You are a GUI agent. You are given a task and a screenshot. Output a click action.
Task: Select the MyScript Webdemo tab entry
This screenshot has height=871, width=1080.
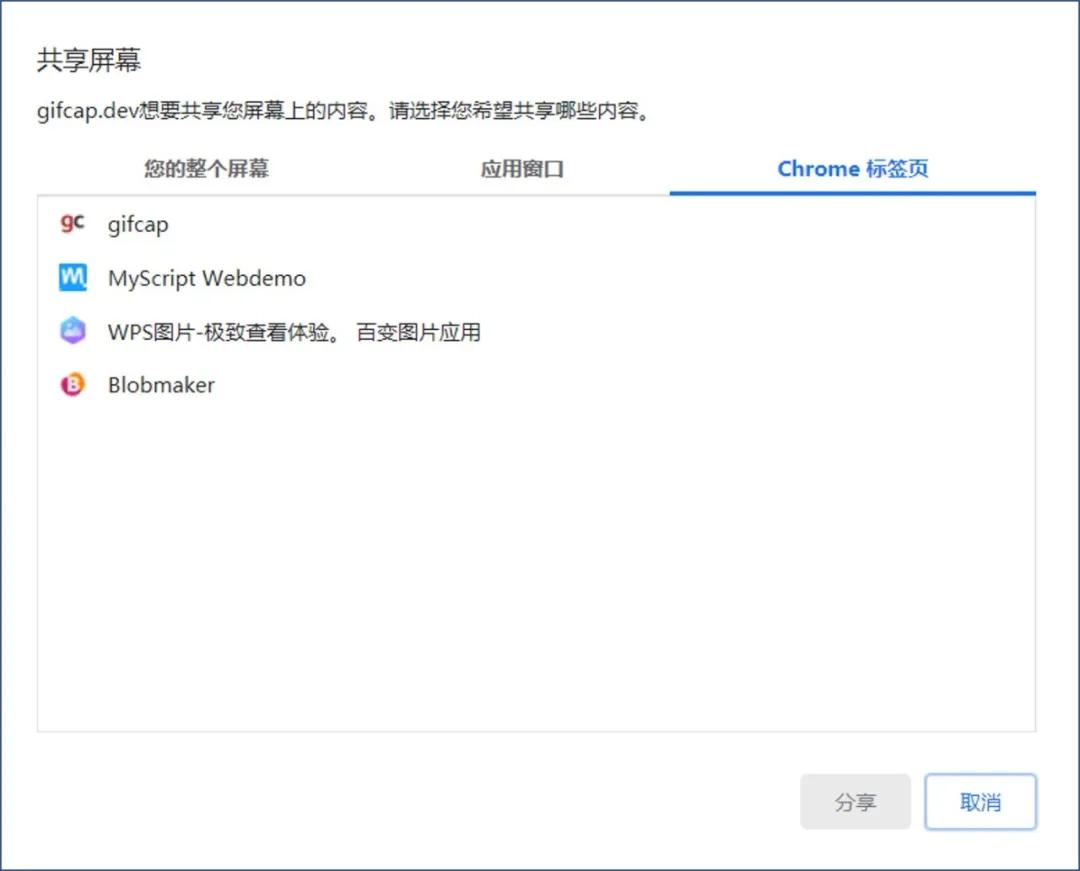coord(300,278)
